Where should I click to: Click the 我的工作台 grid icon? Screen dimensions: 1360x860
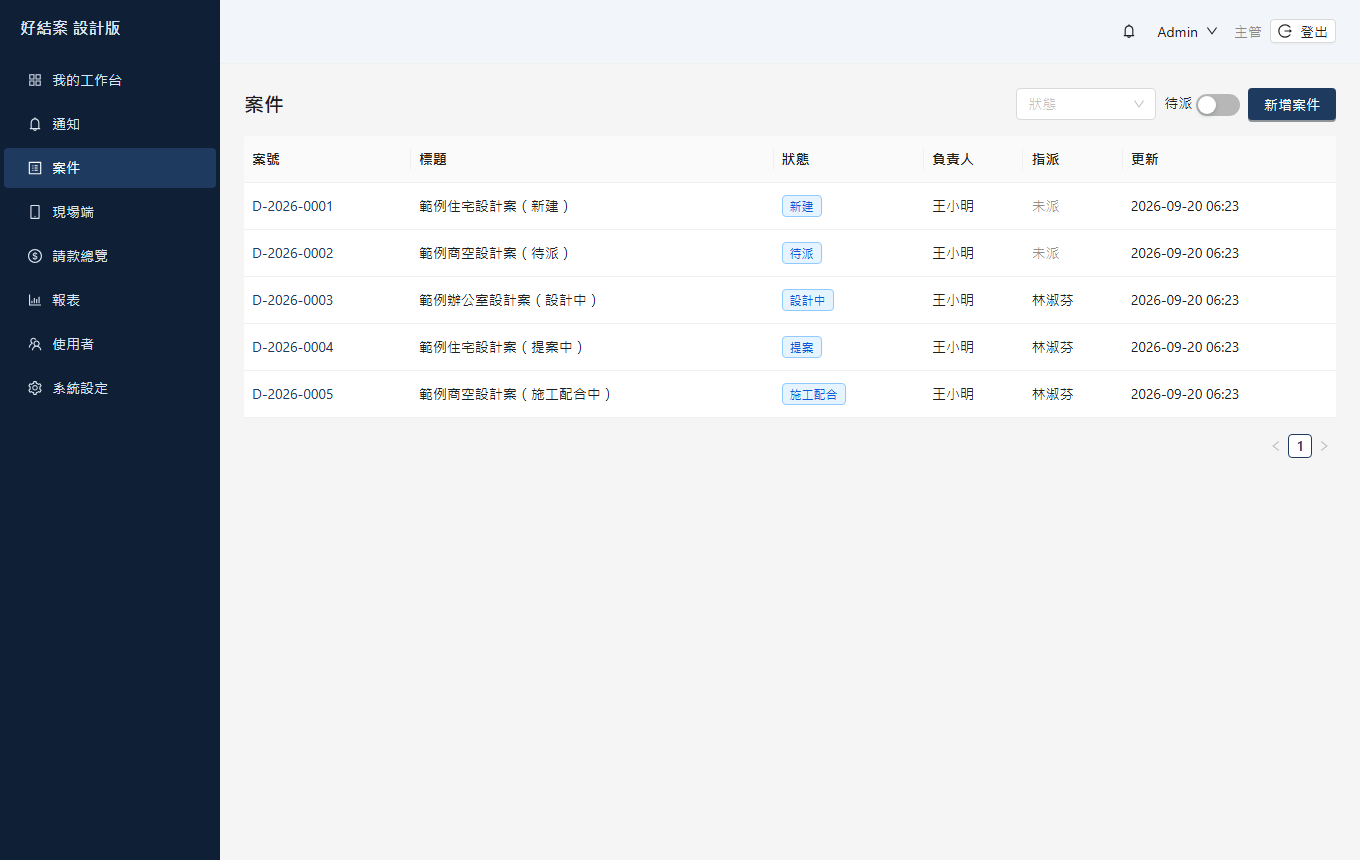35,80
